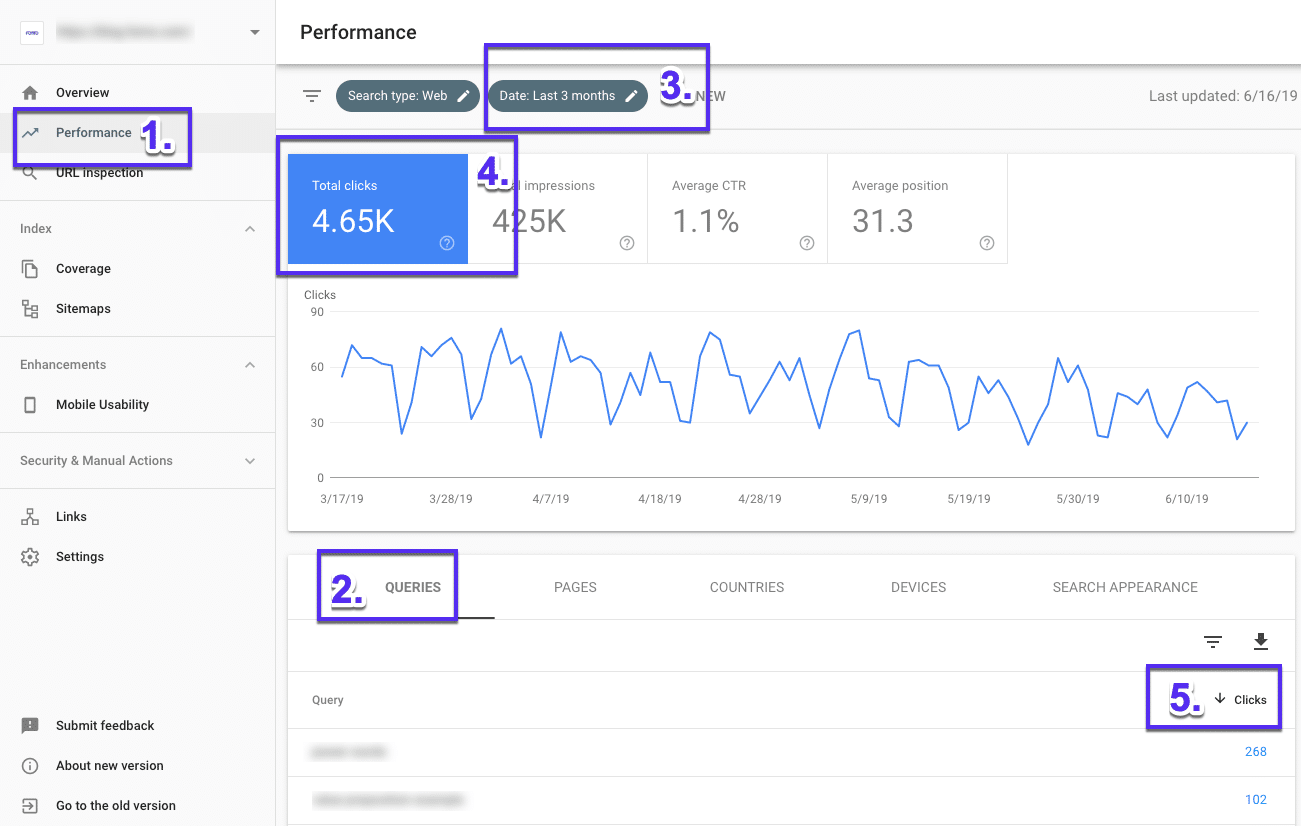Image resolution: width=1301 pixels, height=826 pixels.
Task: Collapse the Index section
Action: point(249,228)
